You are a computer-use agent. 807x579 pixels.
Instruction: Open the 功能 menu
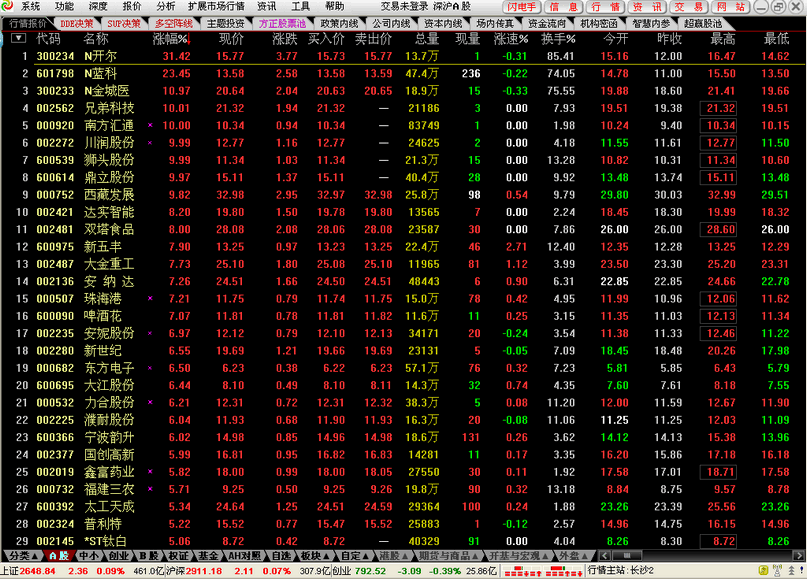pos(64,6)
